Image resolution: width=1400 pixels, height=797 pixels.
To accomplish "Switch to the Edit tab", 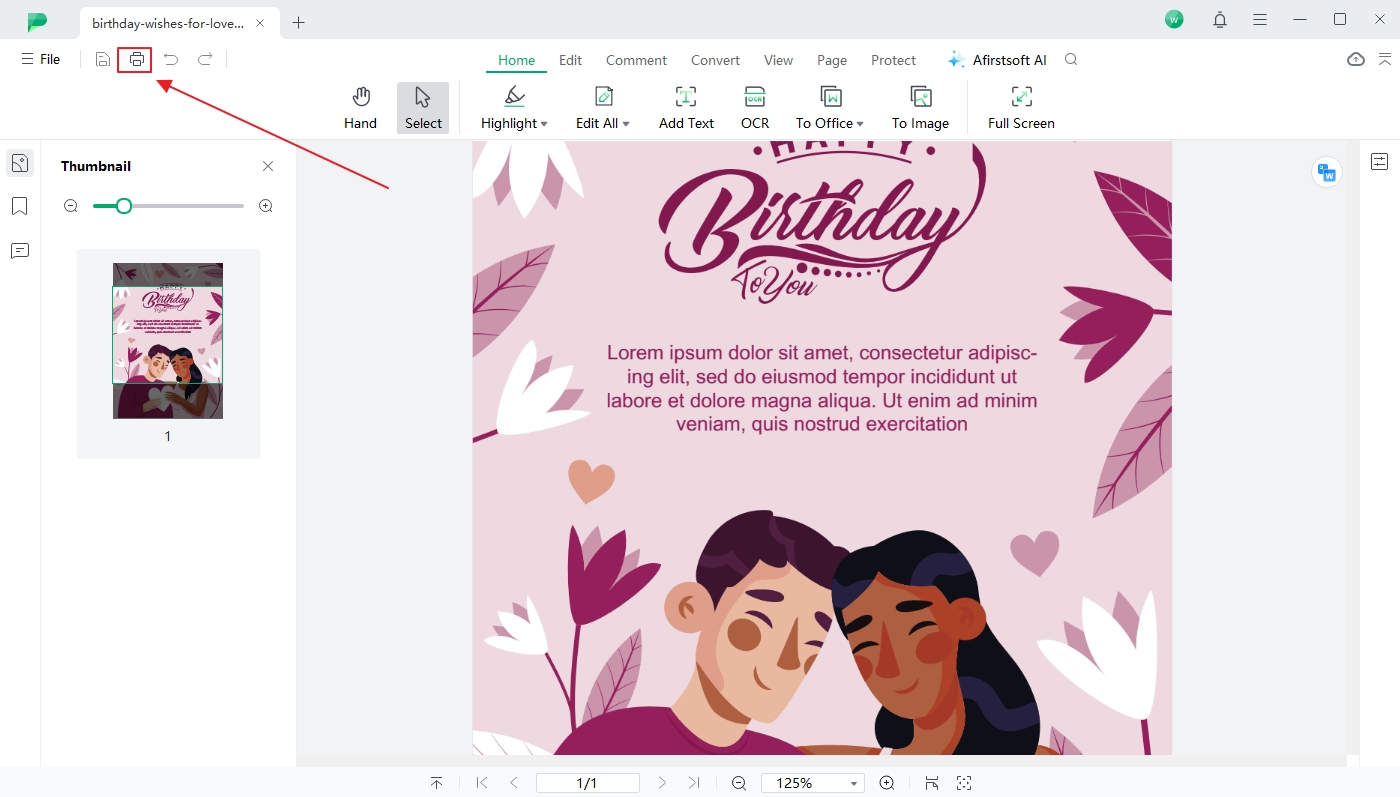I will [570, 60].
